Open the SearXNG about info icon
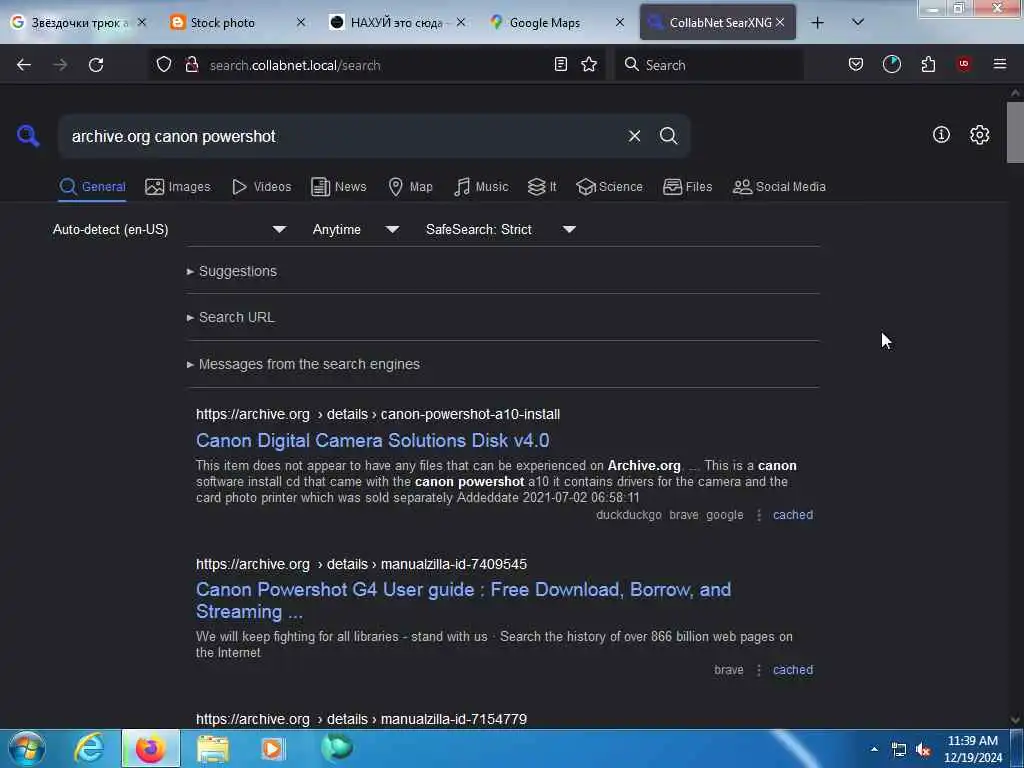This screenshot has height=768, width=1024. pos(941,135)
